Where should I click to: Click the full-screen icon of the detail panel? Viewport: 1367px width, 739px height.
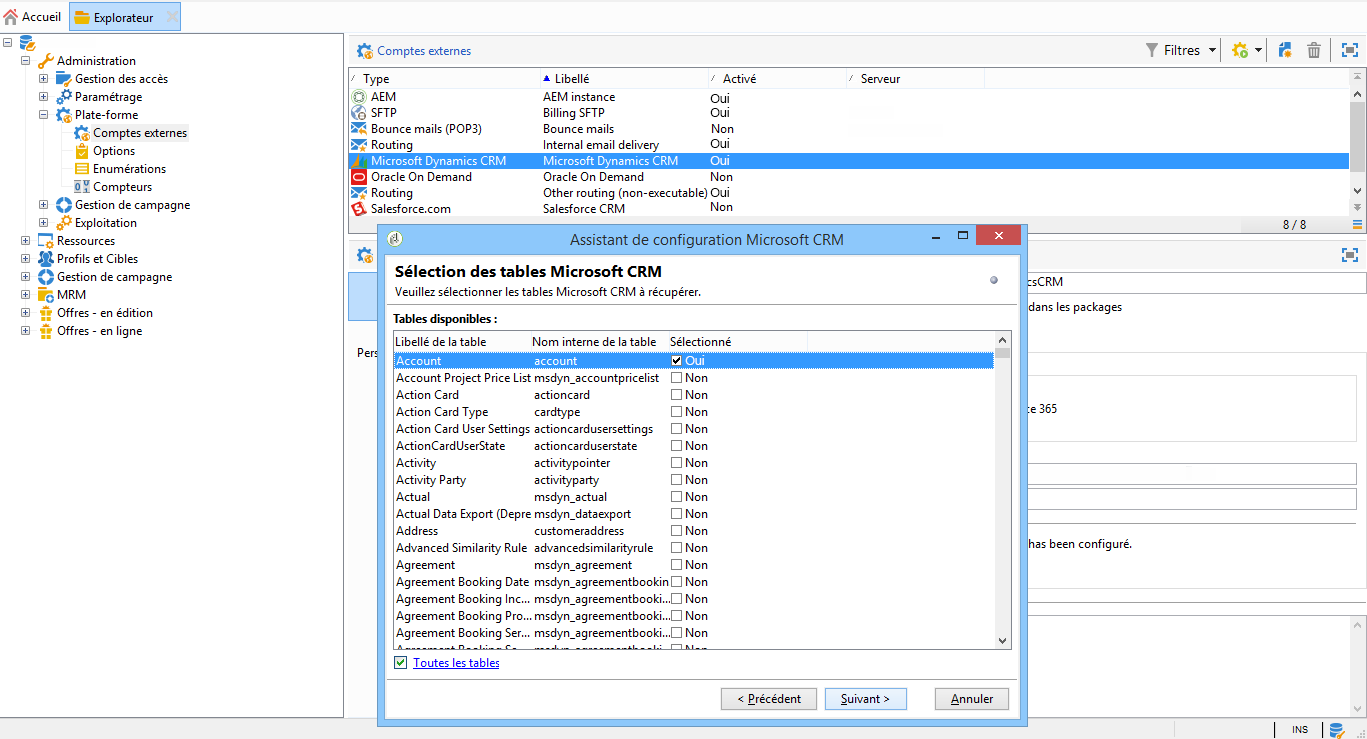(1350, 255)
